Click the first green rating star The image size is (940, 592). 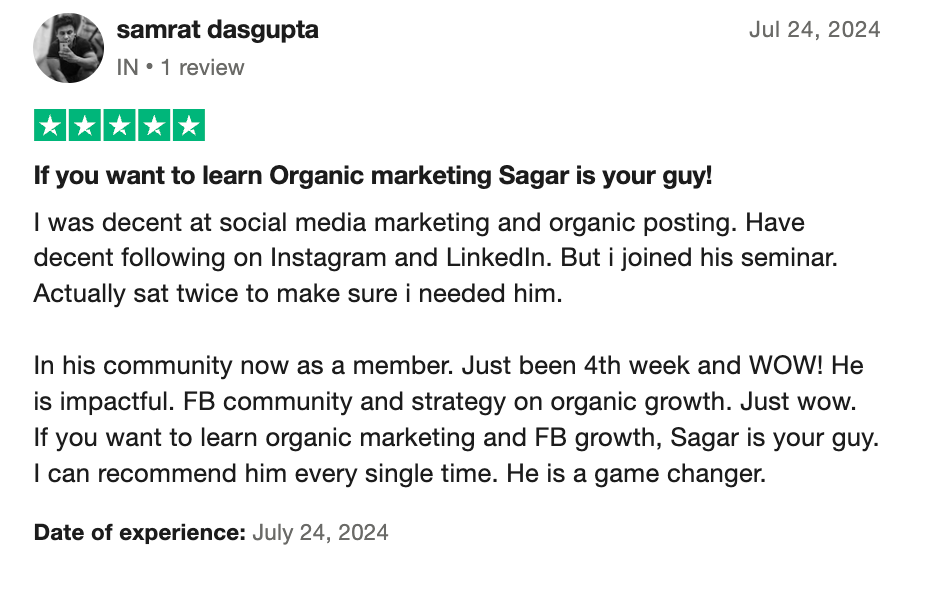coord(50,125)
